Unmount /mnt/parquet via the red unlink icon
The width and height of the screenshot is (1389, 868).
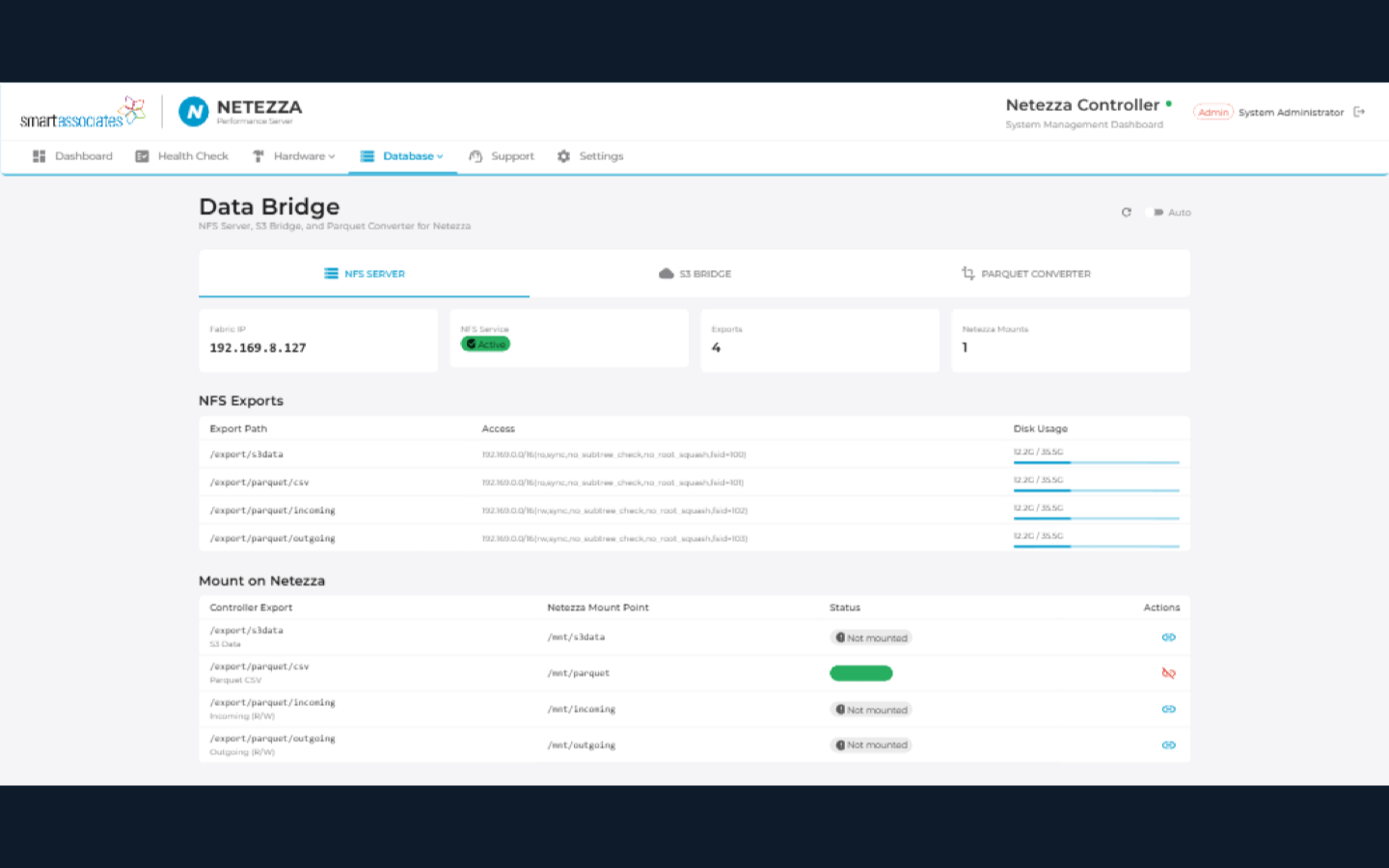point(1168,672)
